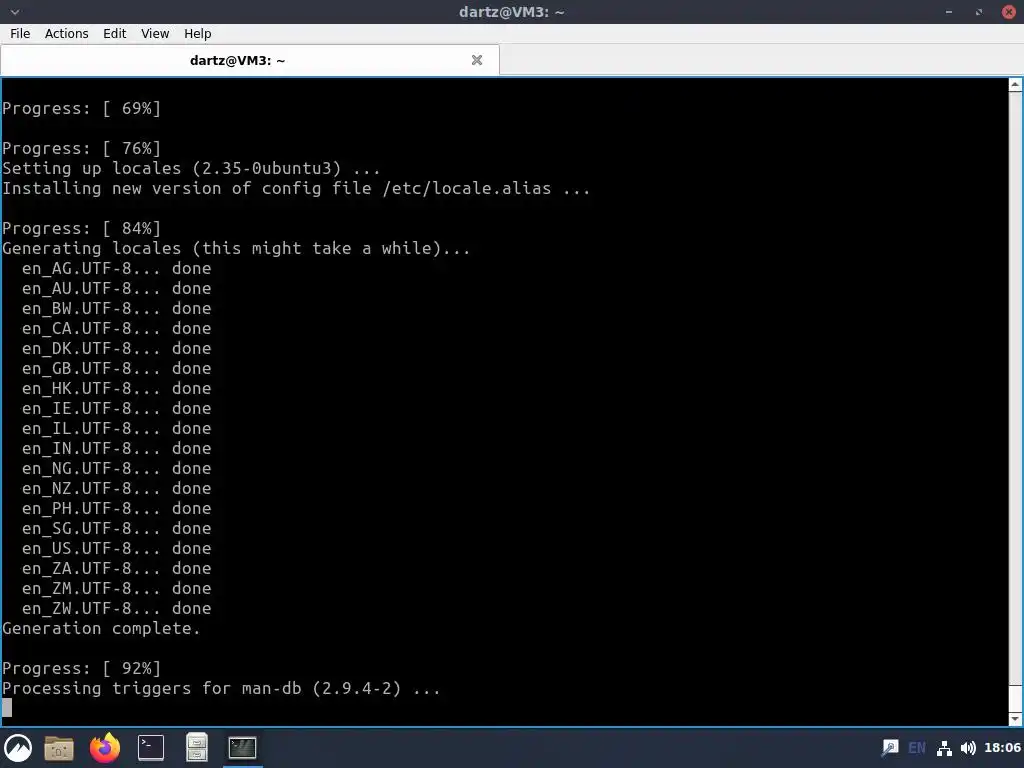Click the '/etc/locale.alias' path text
This screenshot has height=768, width=1024.
(467, 189)
